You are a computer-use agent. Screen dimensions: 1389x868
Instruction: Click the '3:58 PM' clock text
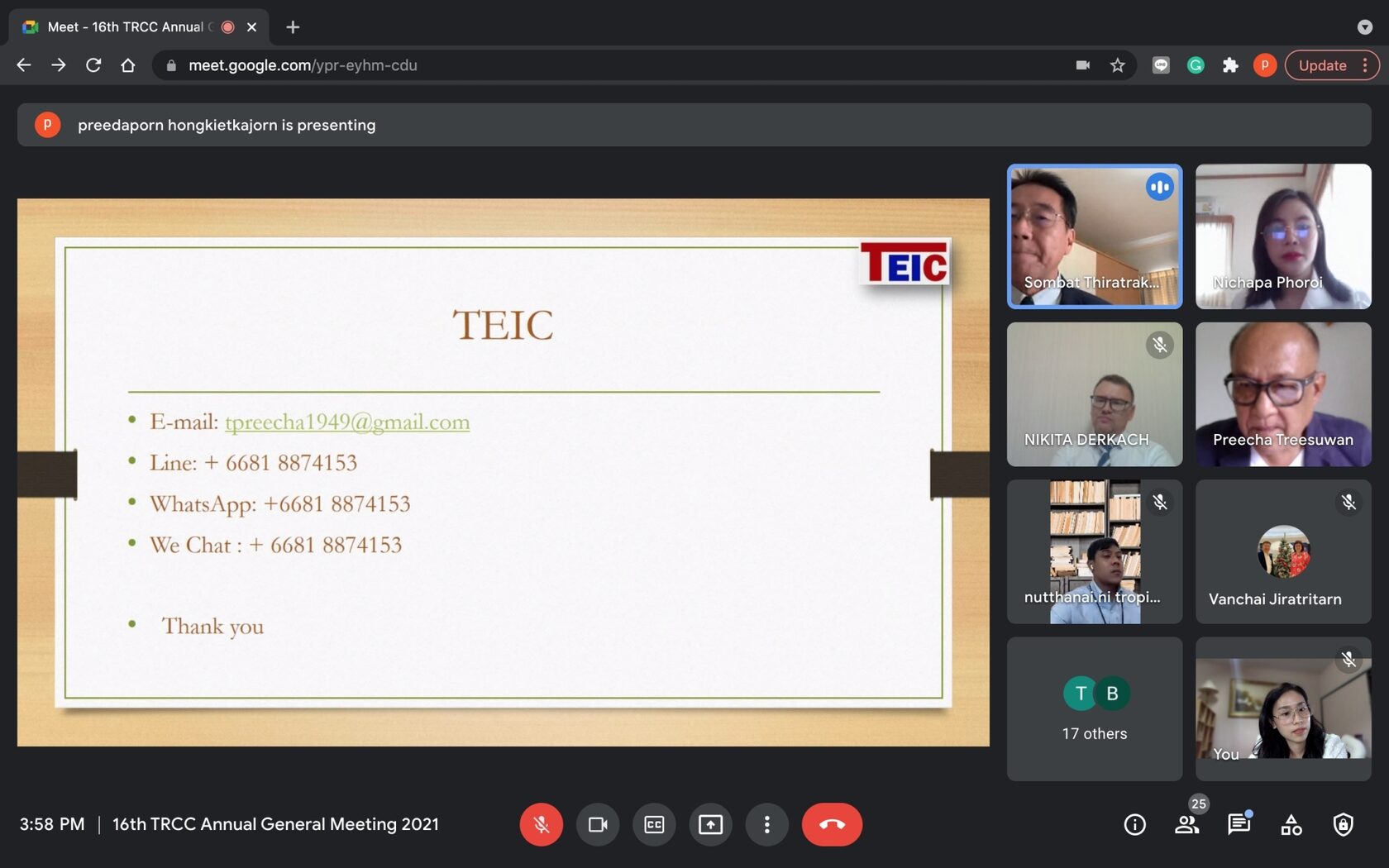coord(52,824)
